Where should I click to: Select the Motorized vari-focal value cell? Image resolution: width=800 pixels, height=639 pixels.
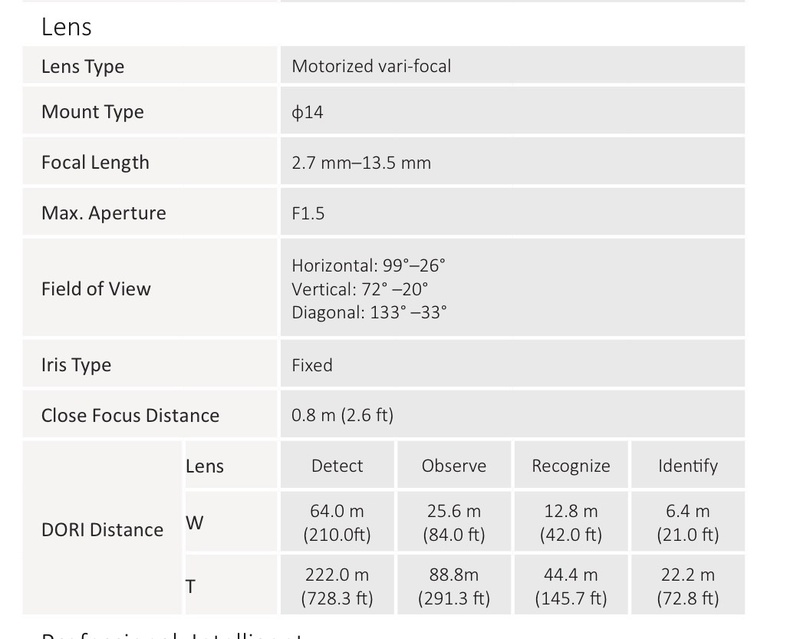click(371, 67)
